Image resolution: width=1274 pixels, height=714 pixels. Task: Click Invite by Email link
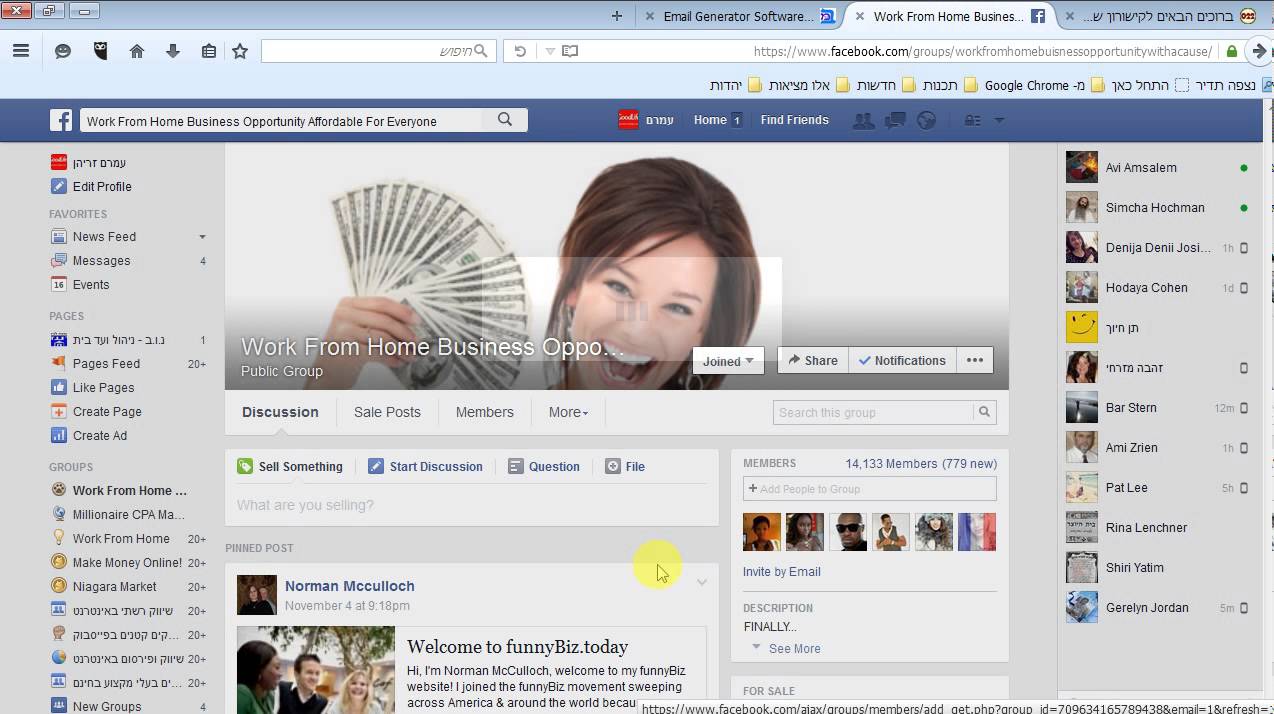click(782, 571)
